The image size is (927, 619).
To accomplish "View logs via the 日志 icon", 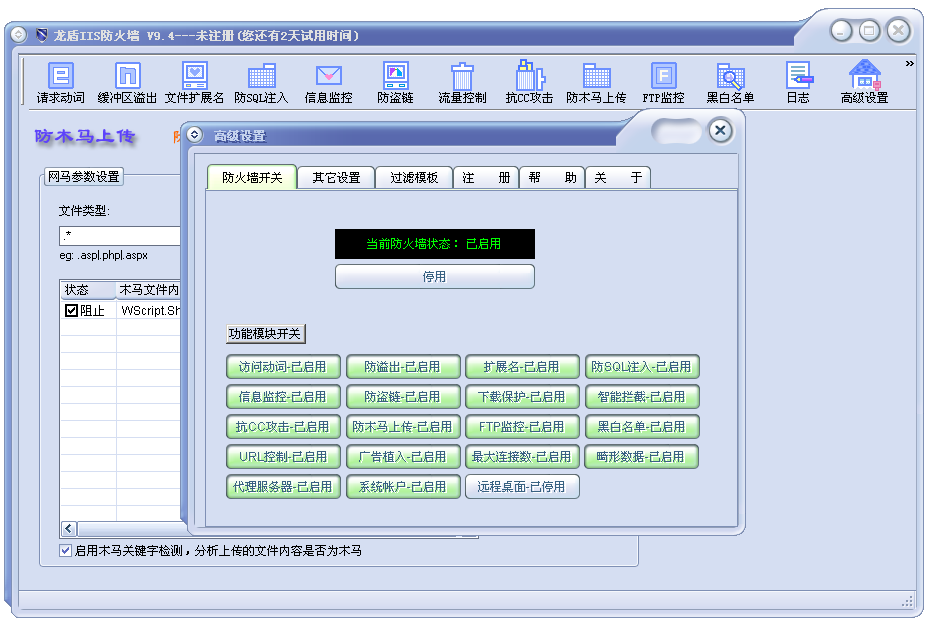I will tap(797, 80).
